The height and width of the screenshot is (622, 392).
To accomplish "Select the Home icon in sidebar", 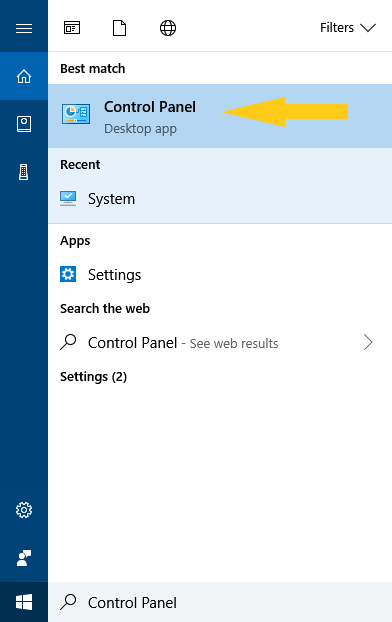I will [x=24, y=76].
